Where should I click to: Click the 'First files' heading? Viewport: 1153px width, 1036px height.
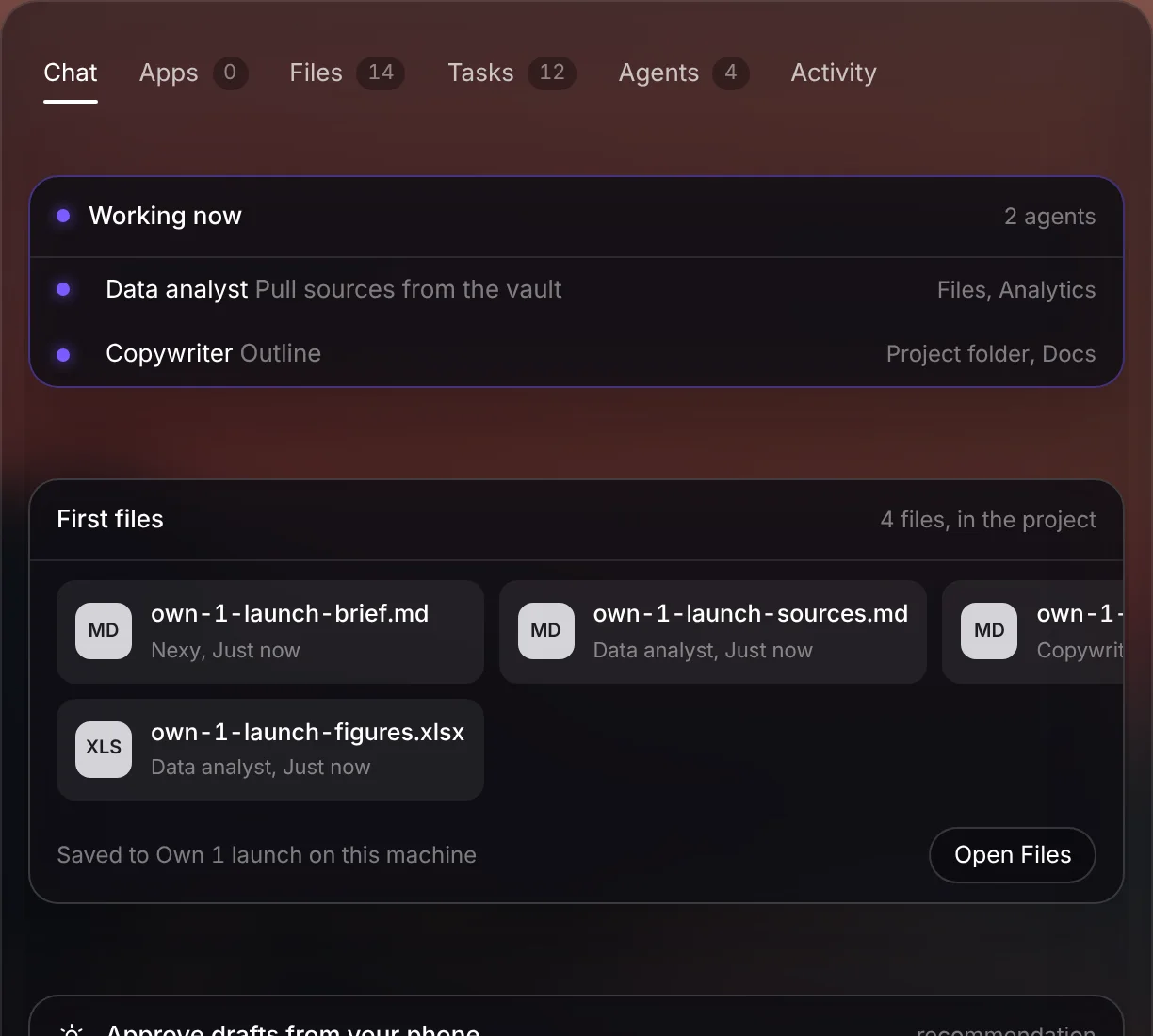pos(110,519)
